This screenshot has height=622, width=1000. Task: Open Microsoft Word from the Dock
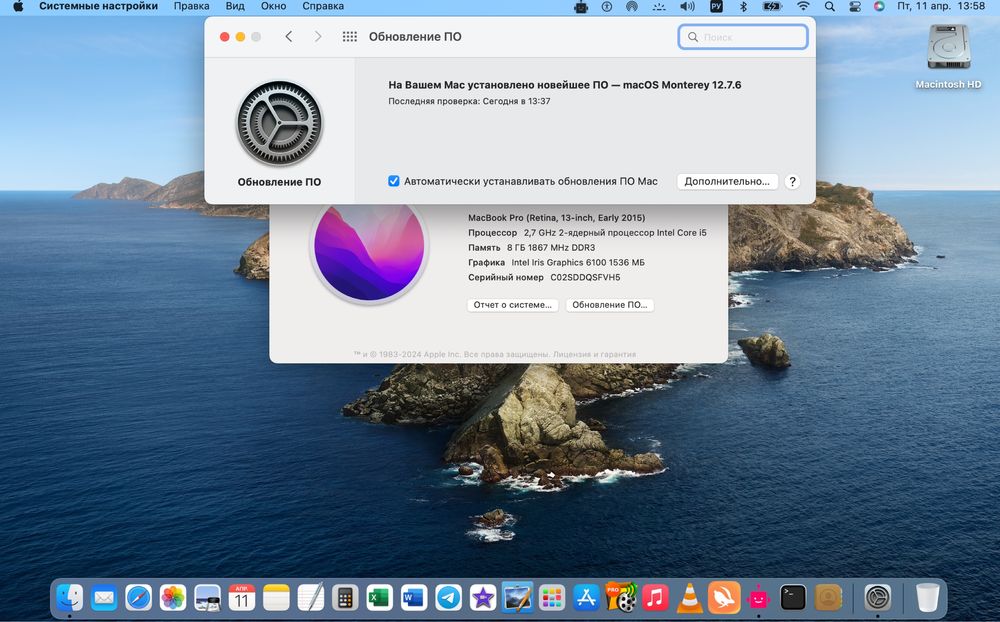414,598
